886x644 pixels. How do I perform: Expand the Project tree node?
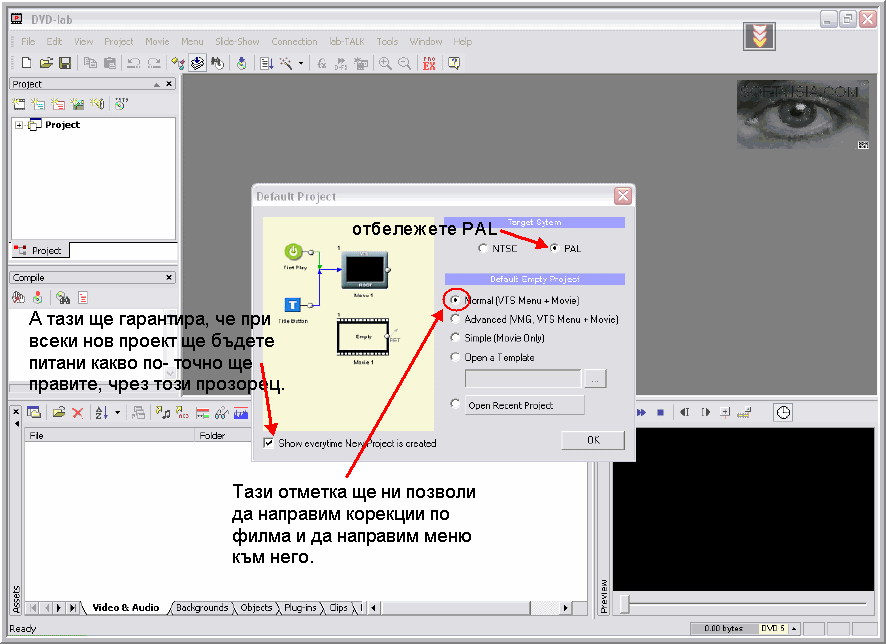point(19,125)
